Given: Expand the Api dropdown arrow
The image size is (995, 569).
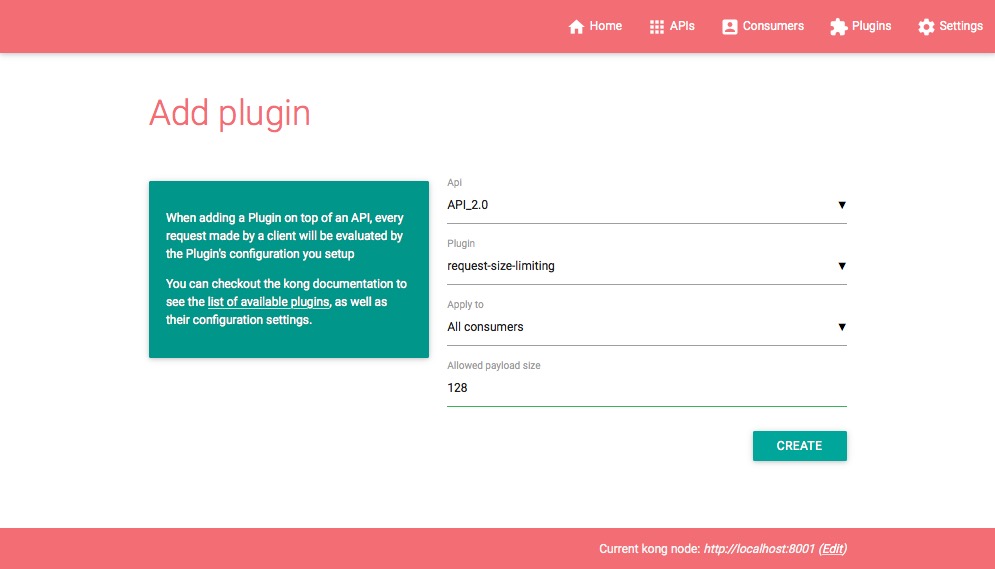Looking at the screenshot, I should [841, 205].
